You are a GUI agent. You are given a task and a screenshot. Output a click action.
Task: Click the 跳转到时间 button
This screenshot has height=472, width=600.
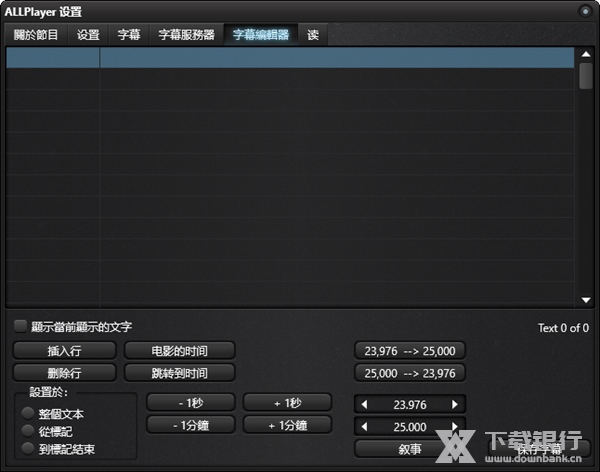[180, 373]
